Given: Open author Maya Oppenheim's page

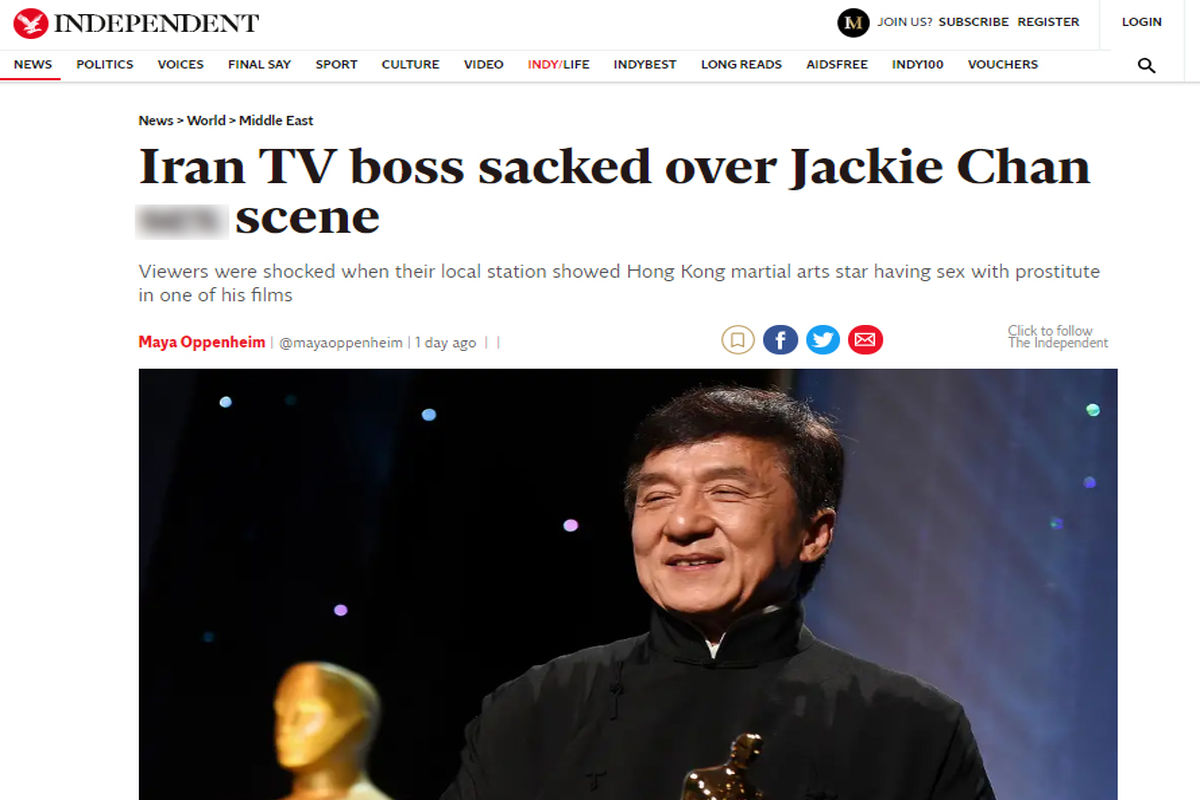Looking at the screenshot, I should pyautogui.click(x=202, y=342).
